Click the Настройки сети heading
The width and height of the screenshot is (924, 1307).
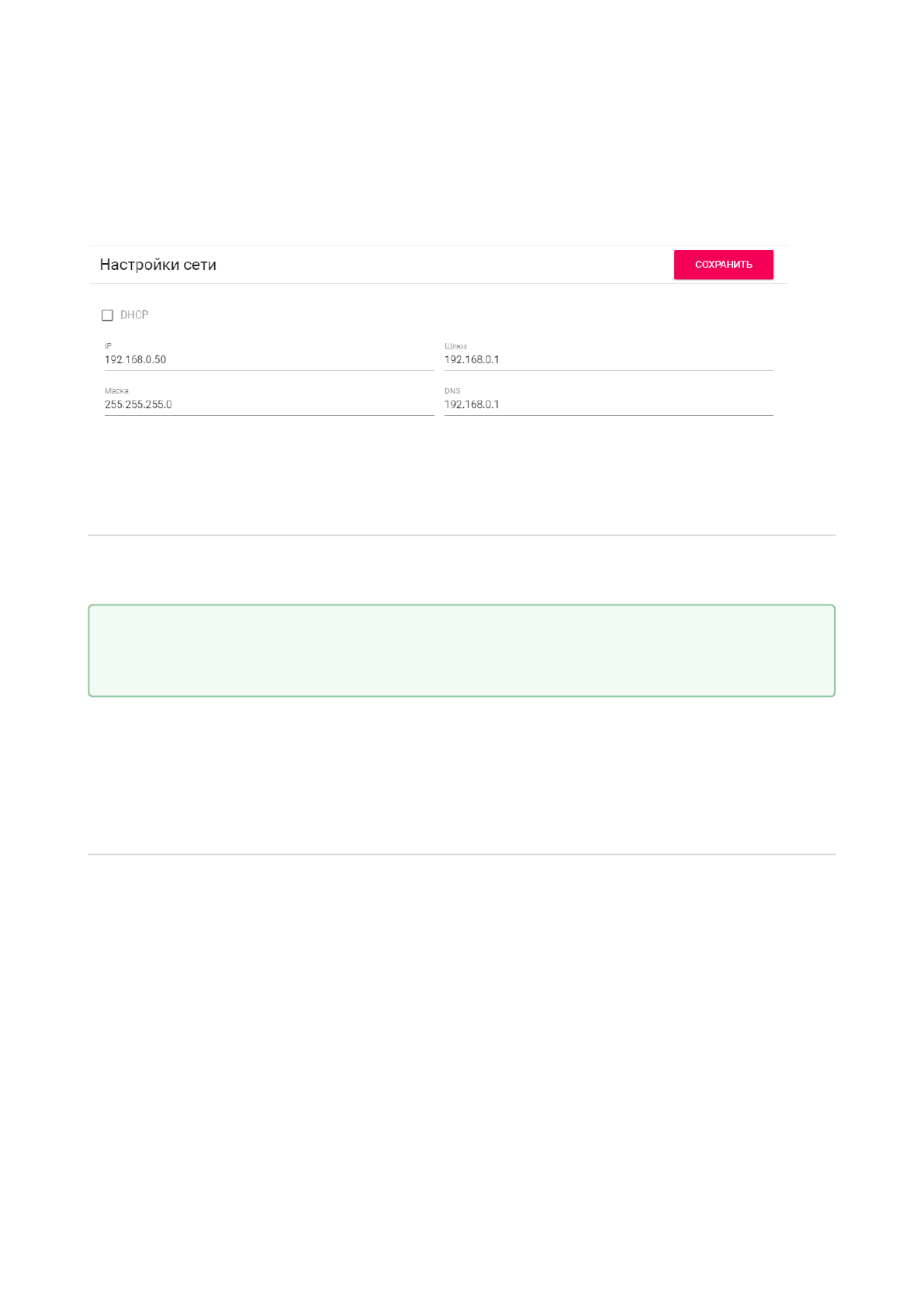pyautogui.click(x=158, y=265)
